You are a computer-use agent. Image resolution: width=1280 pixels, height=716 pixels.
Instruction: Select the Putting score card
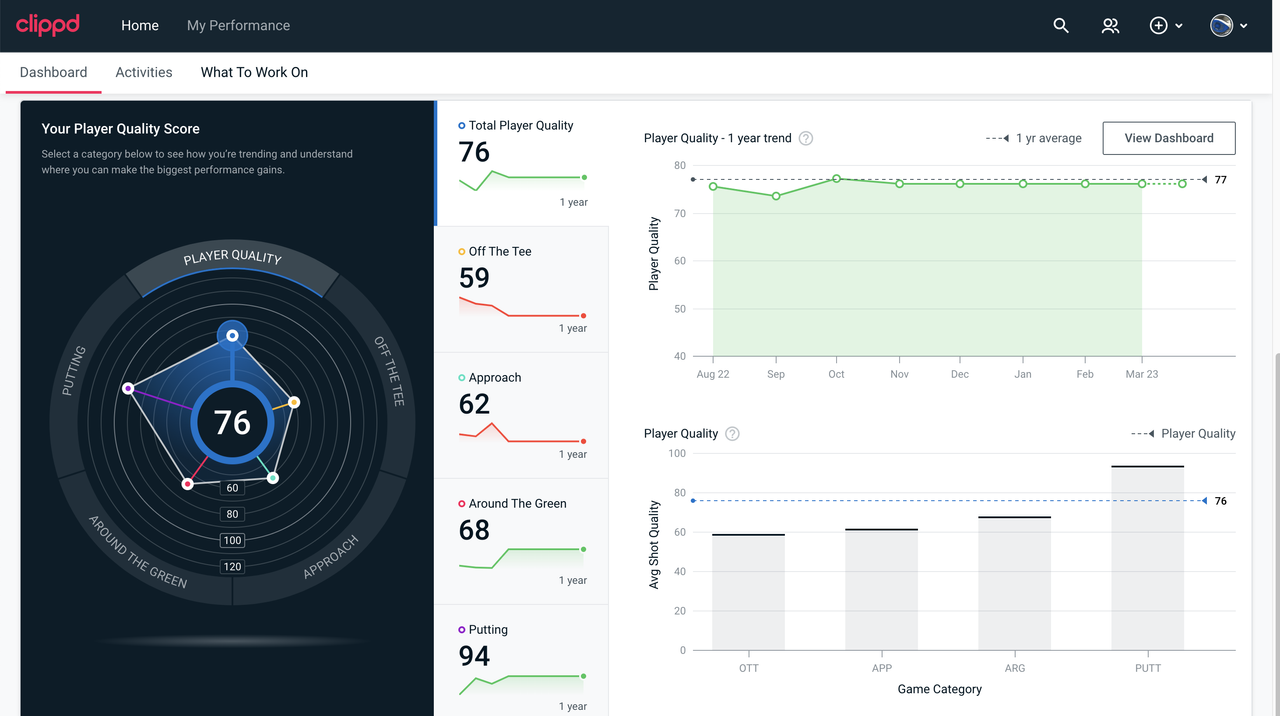click(521, 660)
